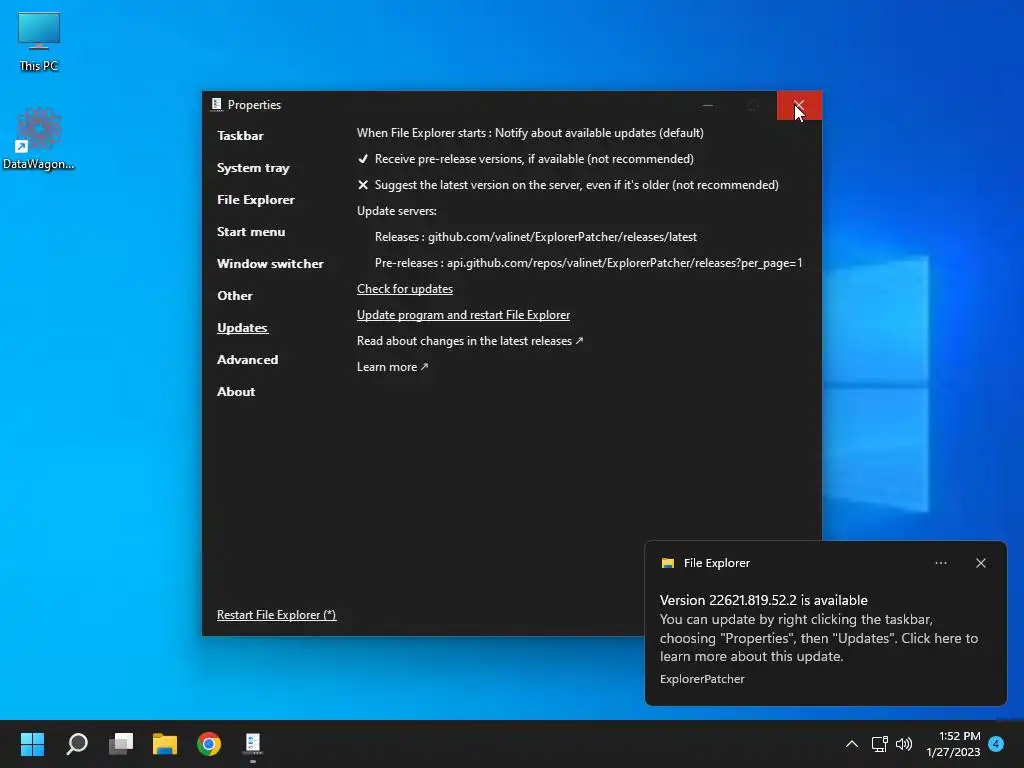Click Update program and restart File Explorer
1024x768 pixels.
(x=463, y=315)
